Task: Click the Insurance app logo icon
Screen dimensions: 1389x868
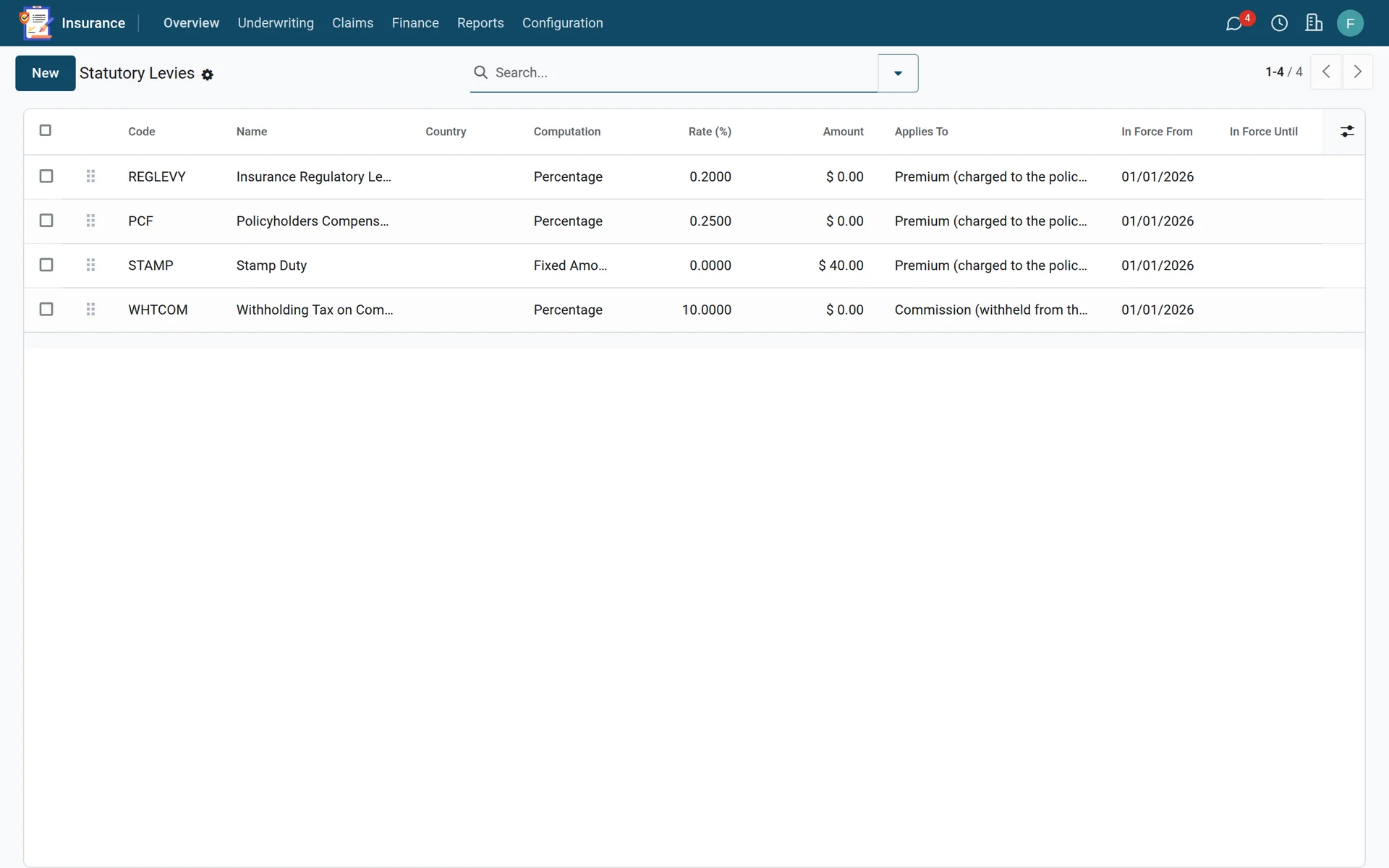Action: [x=36, y=23]
